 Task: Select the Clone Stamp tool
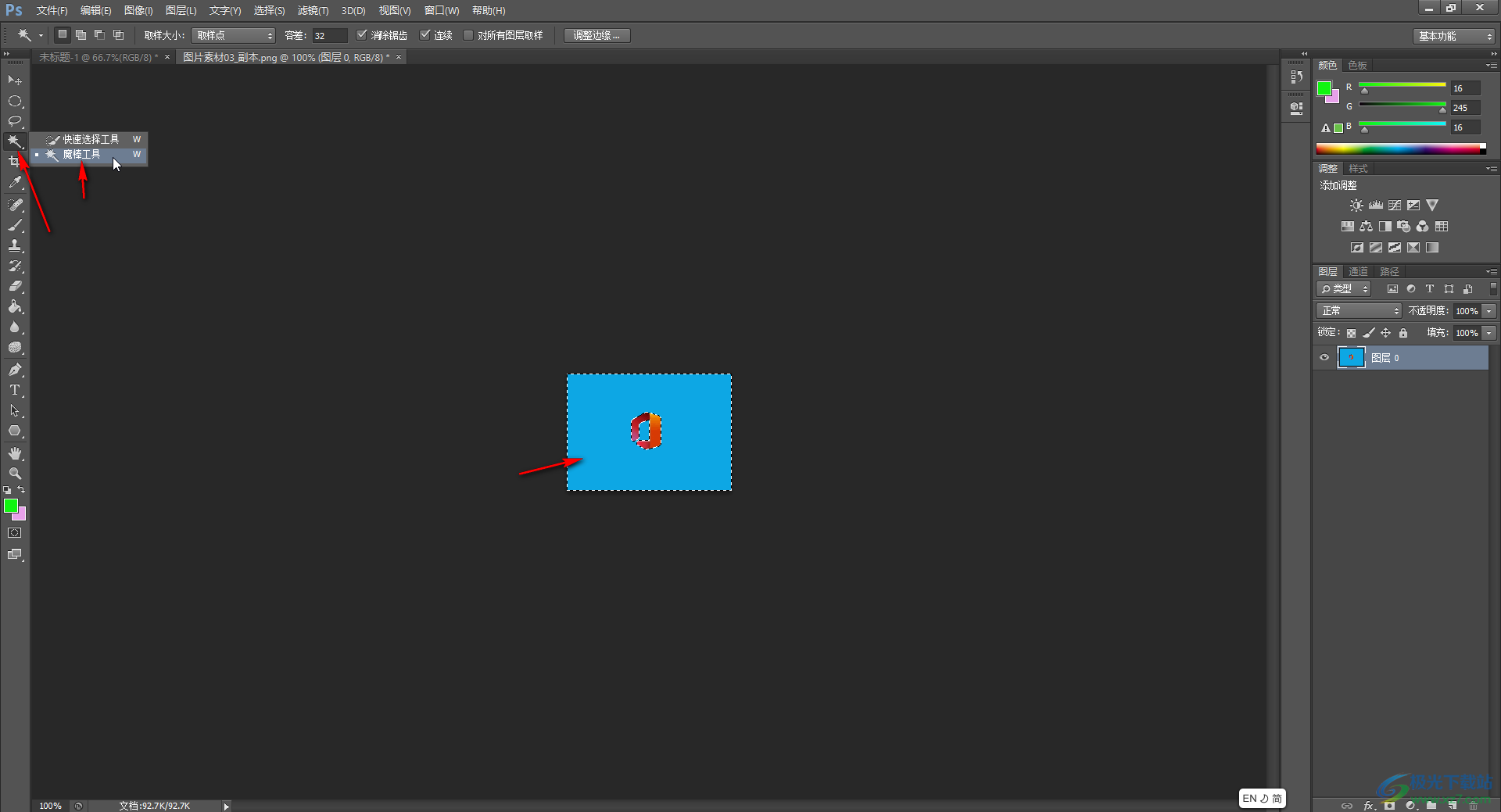15,245
